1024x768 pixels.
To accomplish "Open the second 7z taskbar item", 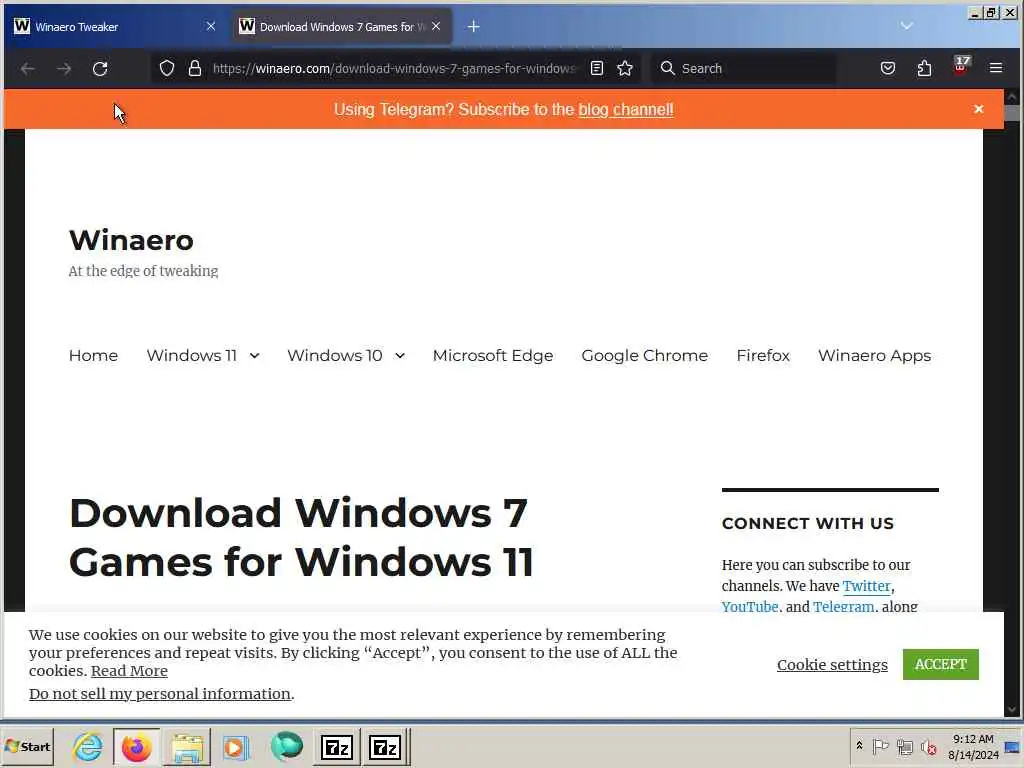I will click(385, 747).
